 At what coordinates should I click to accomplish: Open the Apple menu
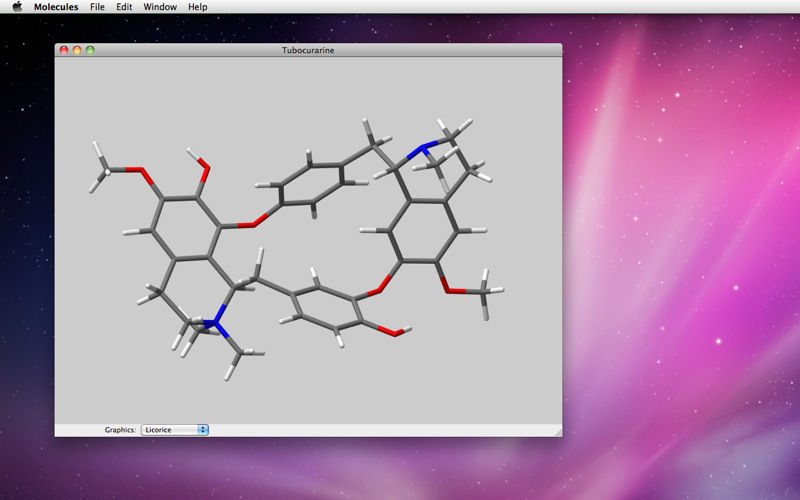(17, 7)
